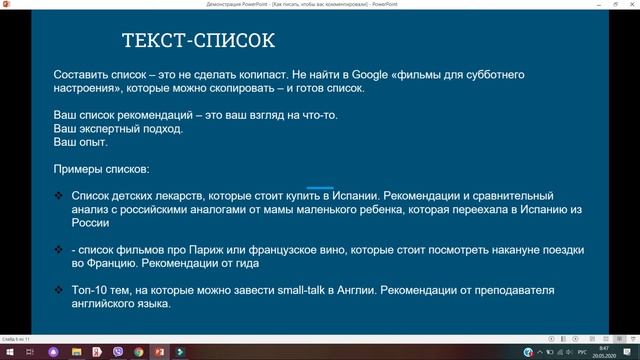Image resolution: width=640 pixels, height=360 pixels.
Task: Click the slide title ТЕКСТ-СПИСОК
Action: 198,40
